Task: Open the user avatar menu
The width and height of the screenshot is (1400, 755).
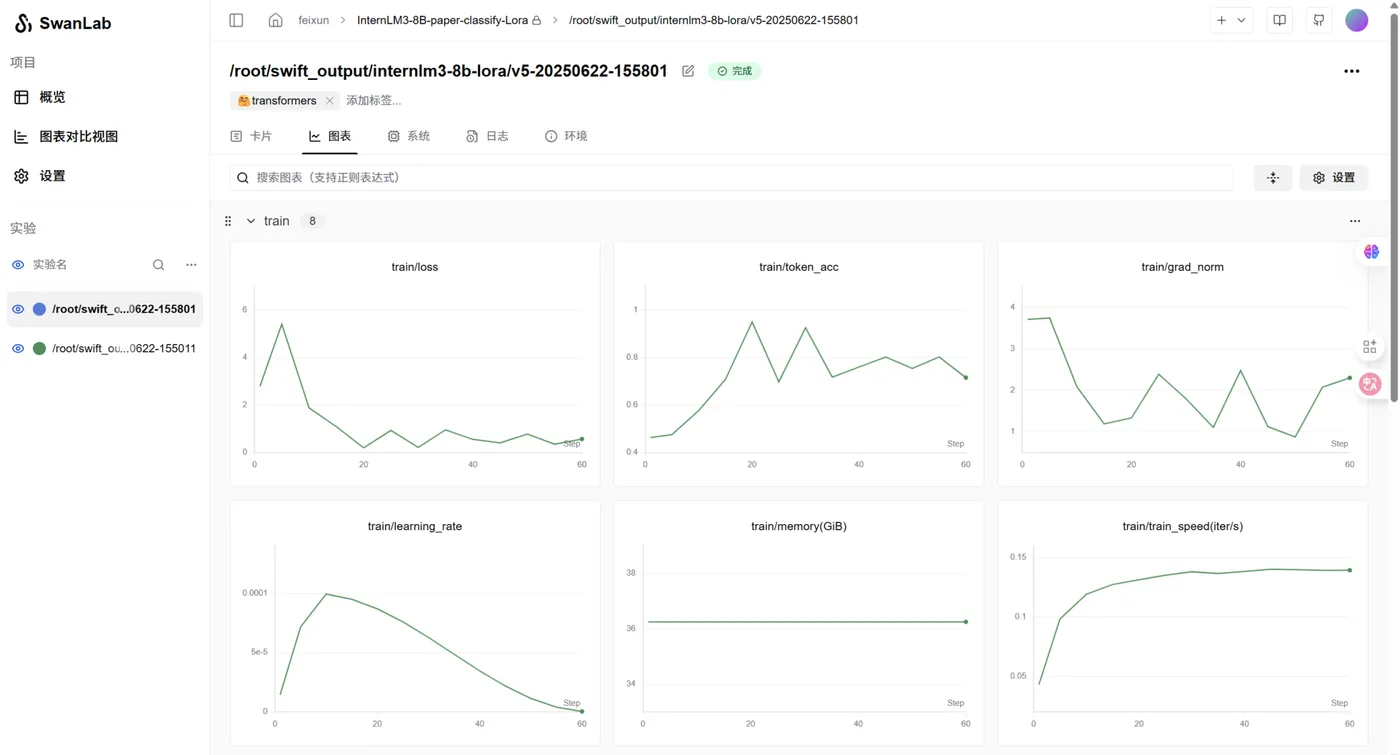Action: pyautogui.click(x=1357, y=20)
